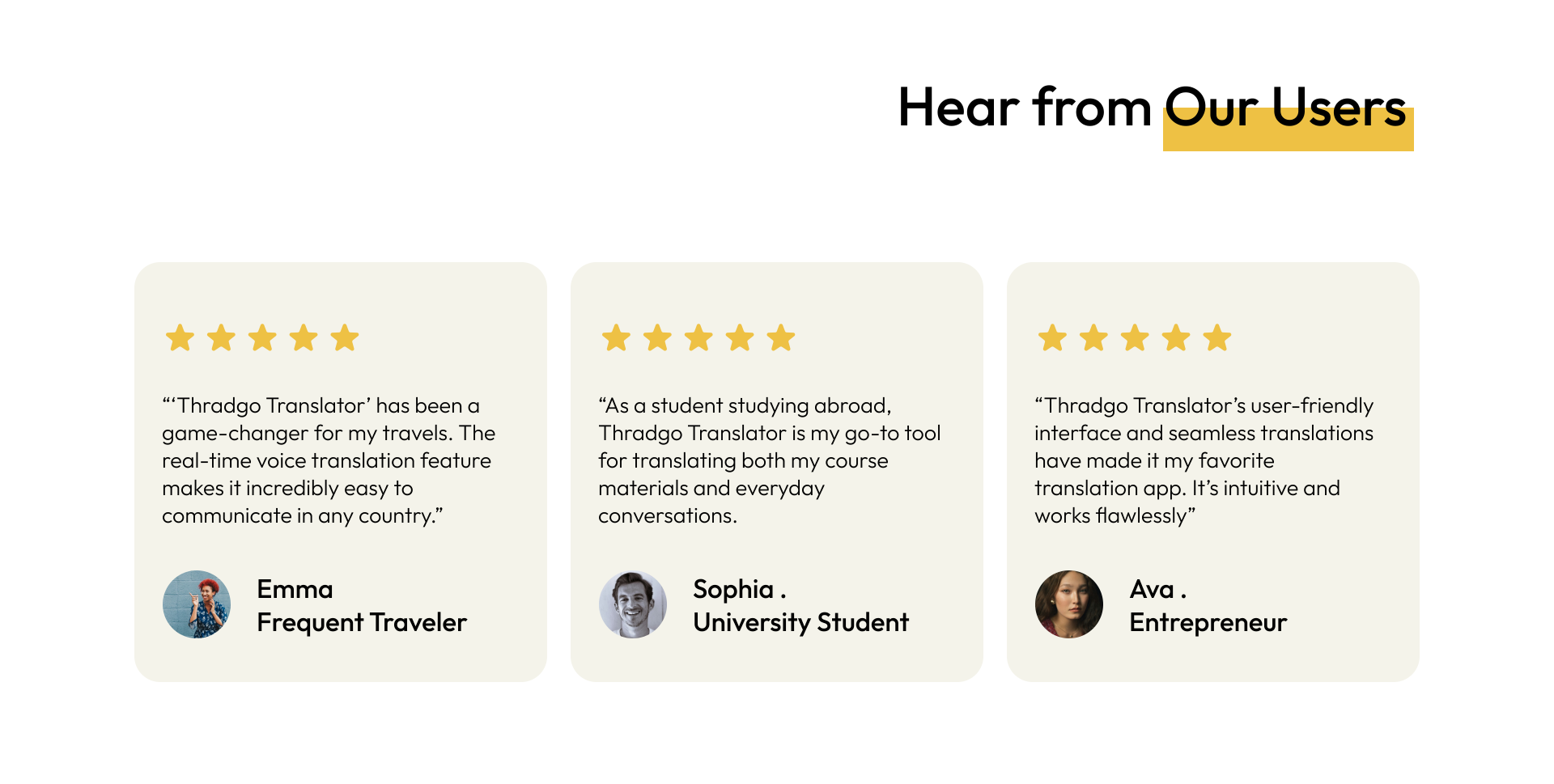The width and height of the screenshot is (1554, 784).
Task: Click the last star in Ava's review
Action: click(1217, 338)
